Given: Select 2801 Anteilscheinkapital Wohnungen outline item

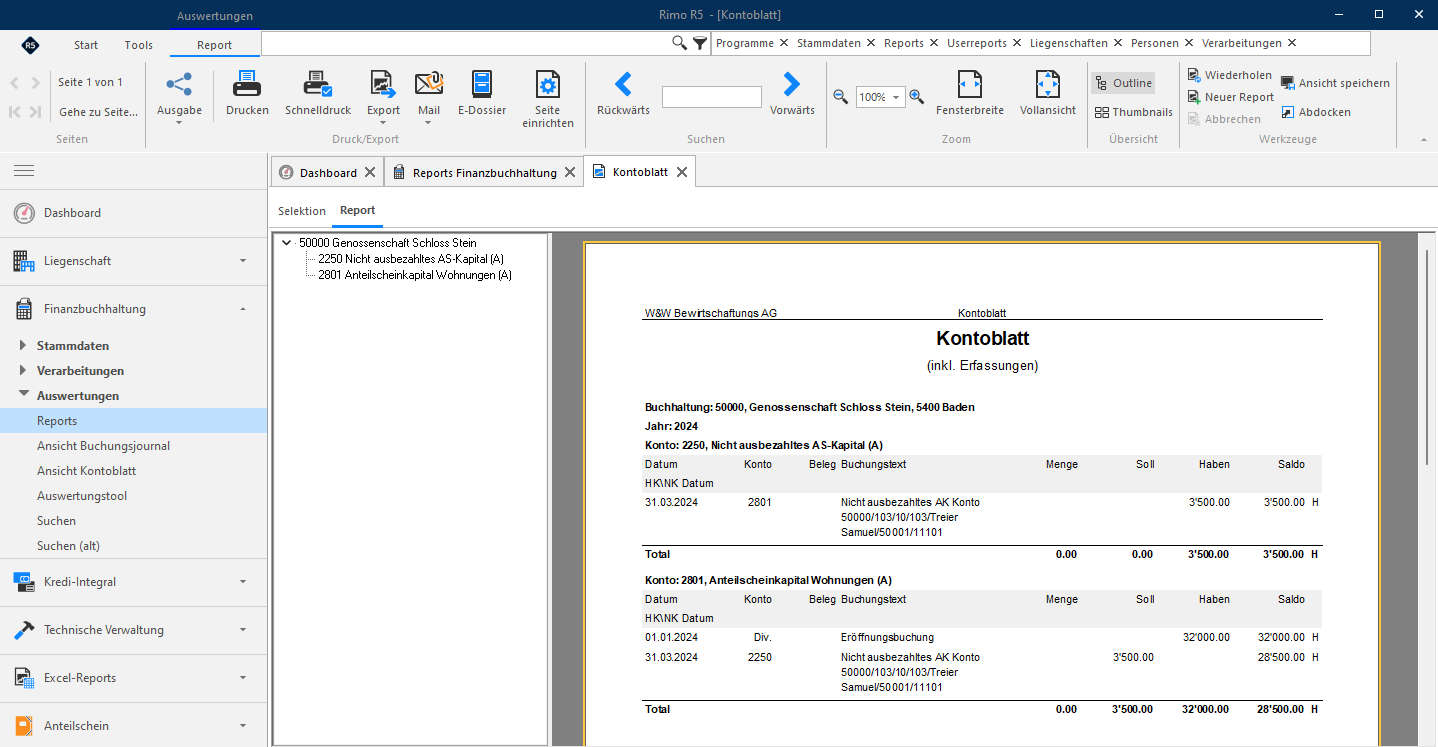Looking at the screenshot, I should point(415,275).
